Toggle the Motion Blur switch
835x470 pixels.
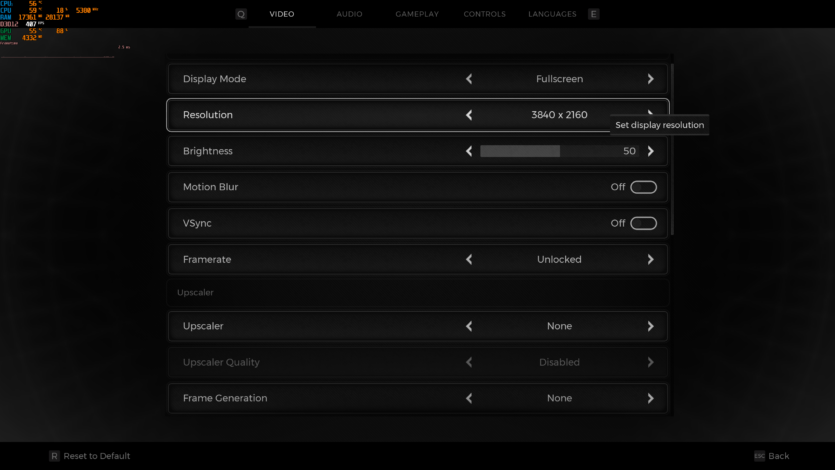(643, 187)
